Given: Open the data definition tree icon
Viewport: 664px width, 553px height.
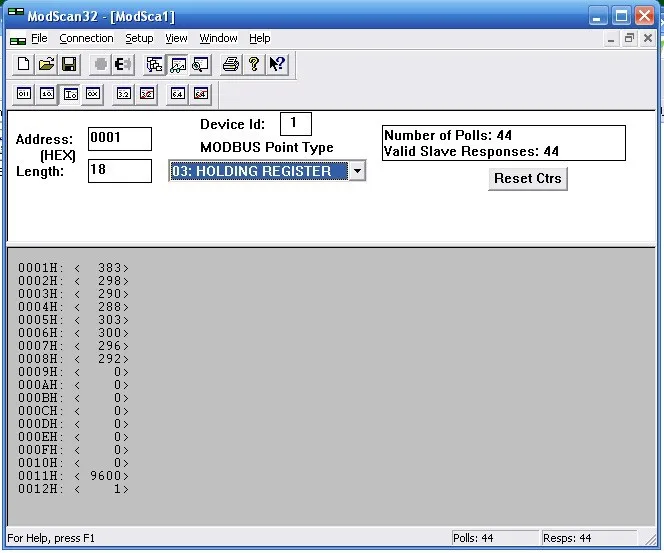Looking at the screenshot, I should [x=154, y=64].
